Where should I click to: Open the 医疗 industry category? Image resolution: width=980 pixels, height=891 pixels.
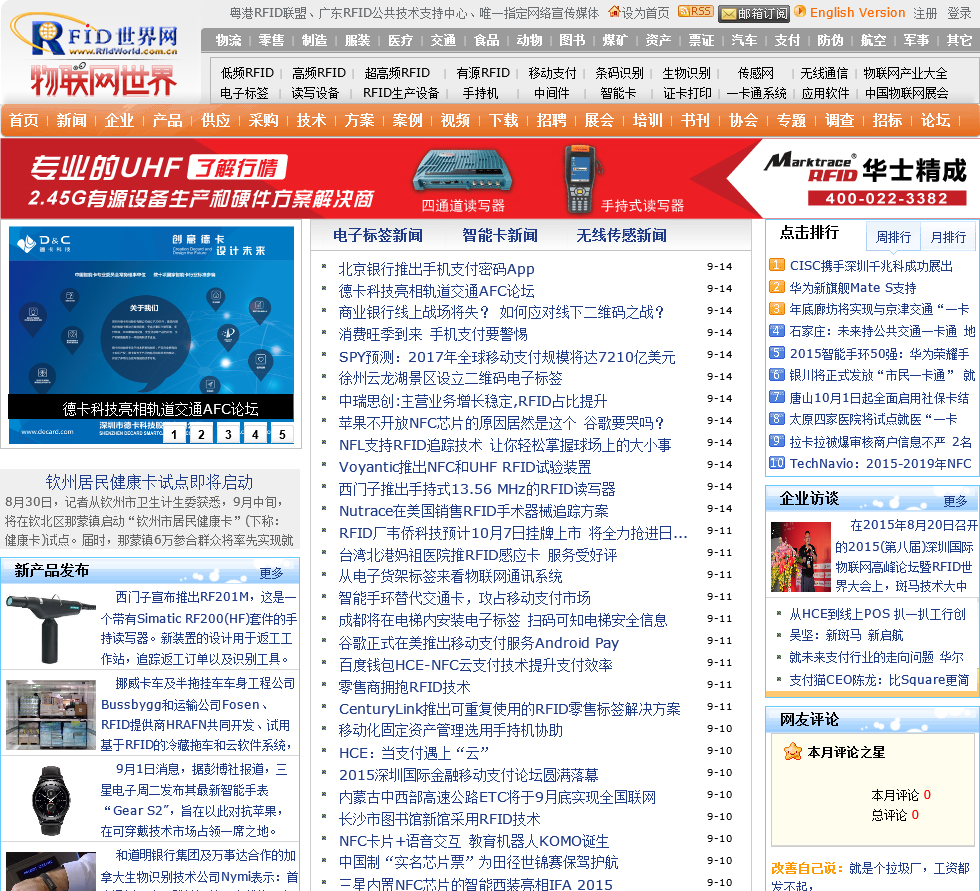tap(400, 41)
